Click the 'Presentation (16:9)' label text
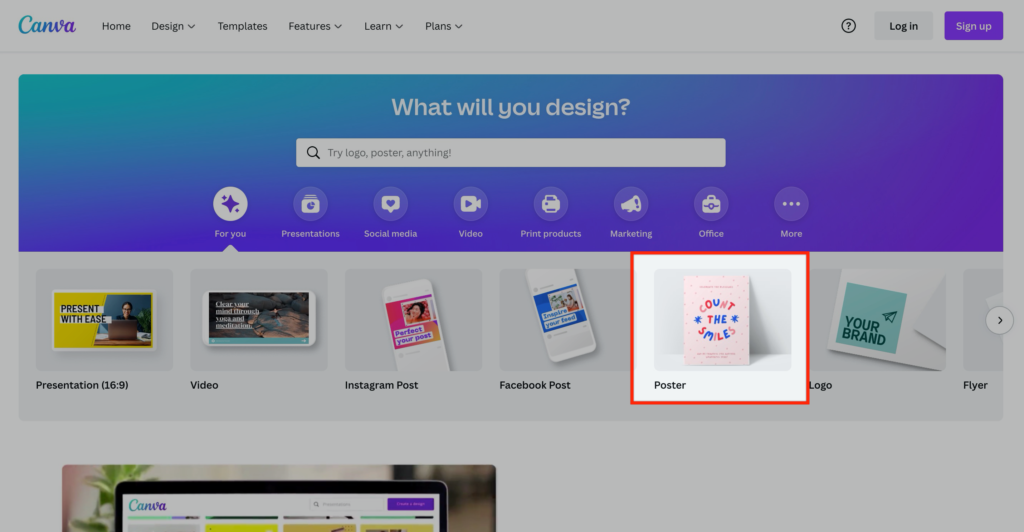This screenshot has height=532, width=1024. [82, 385]
